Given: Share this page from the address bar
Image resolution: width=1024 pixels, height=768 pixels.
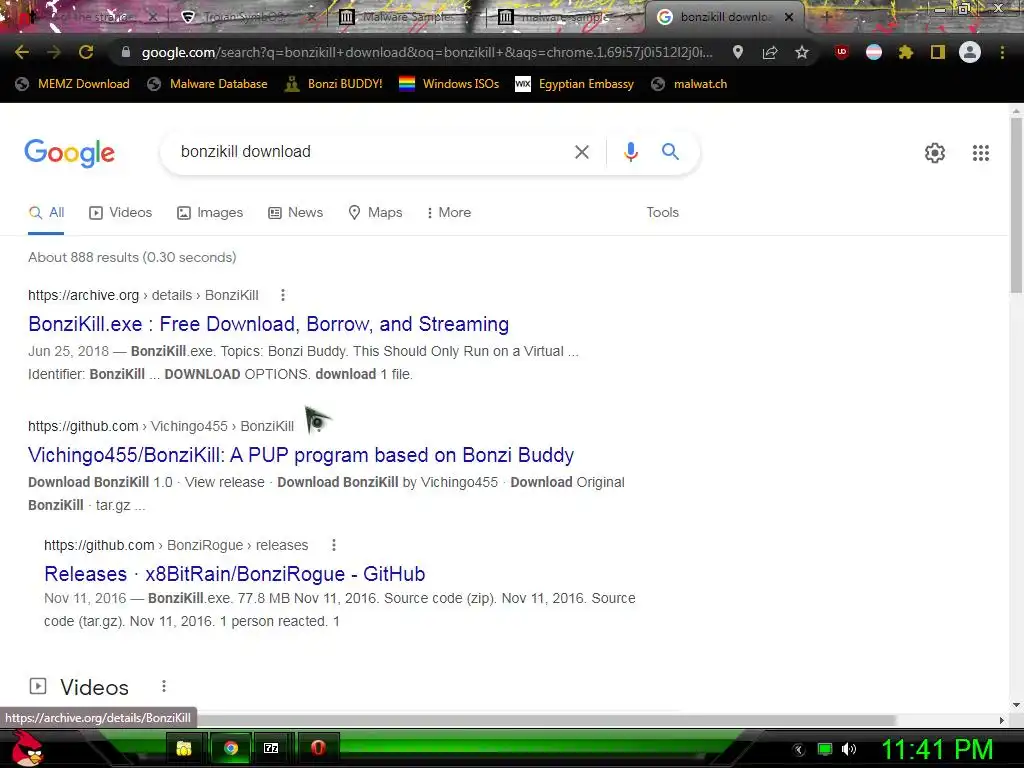Looking at the screenshot, I should coord(770,52).
